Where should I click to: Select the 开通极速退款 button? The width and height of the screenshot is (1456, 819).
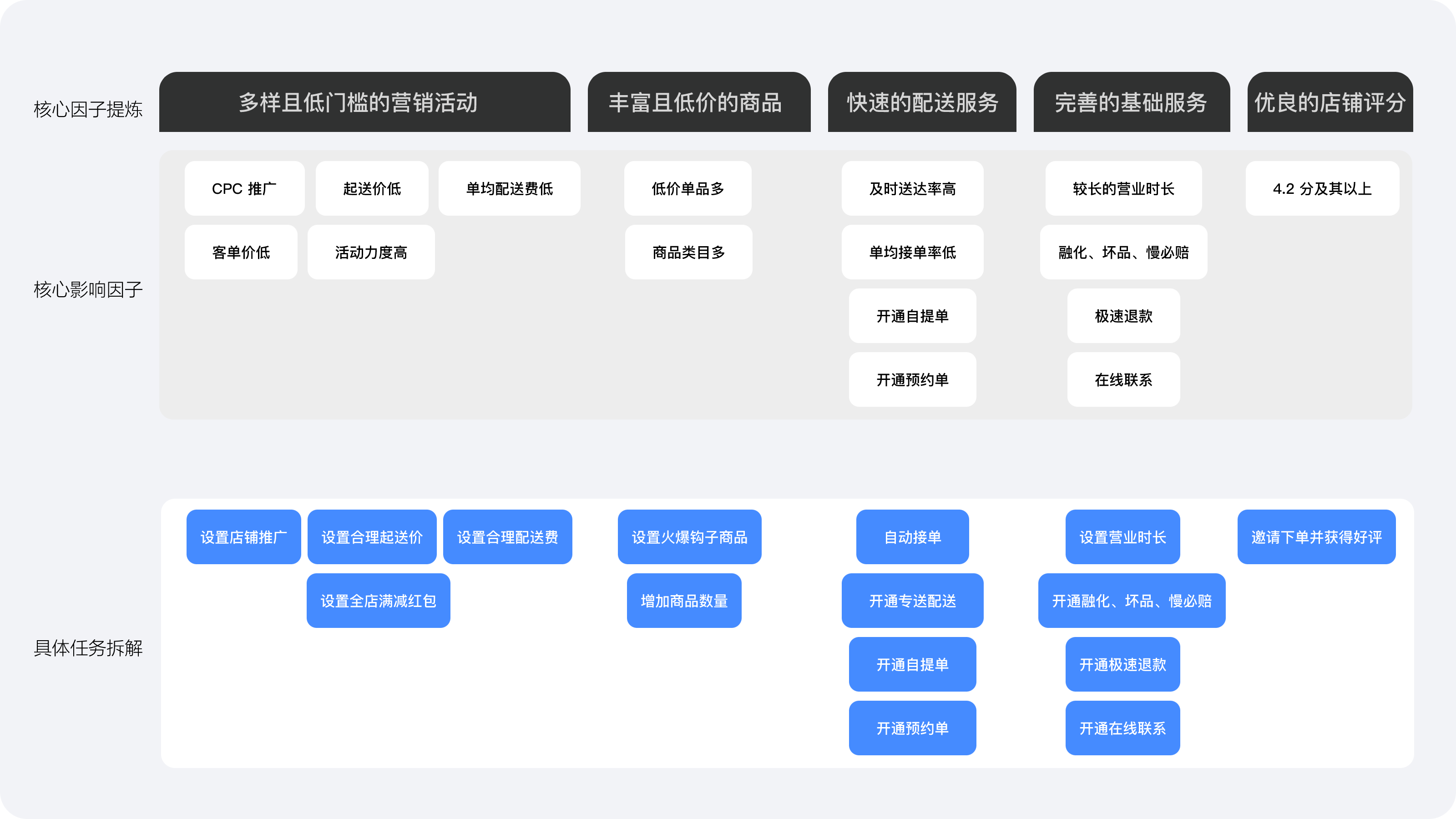tap(1122, 664)
